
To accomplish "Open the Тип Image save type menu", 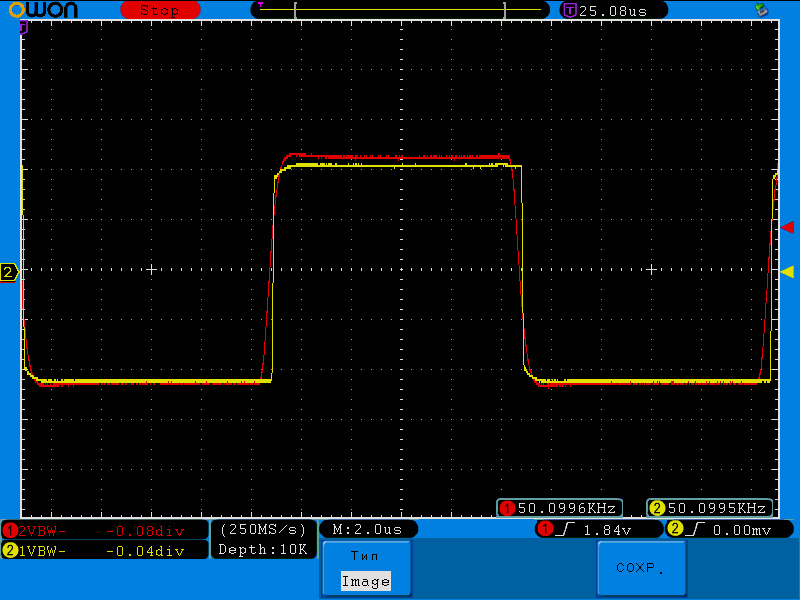I will [367, 568].
